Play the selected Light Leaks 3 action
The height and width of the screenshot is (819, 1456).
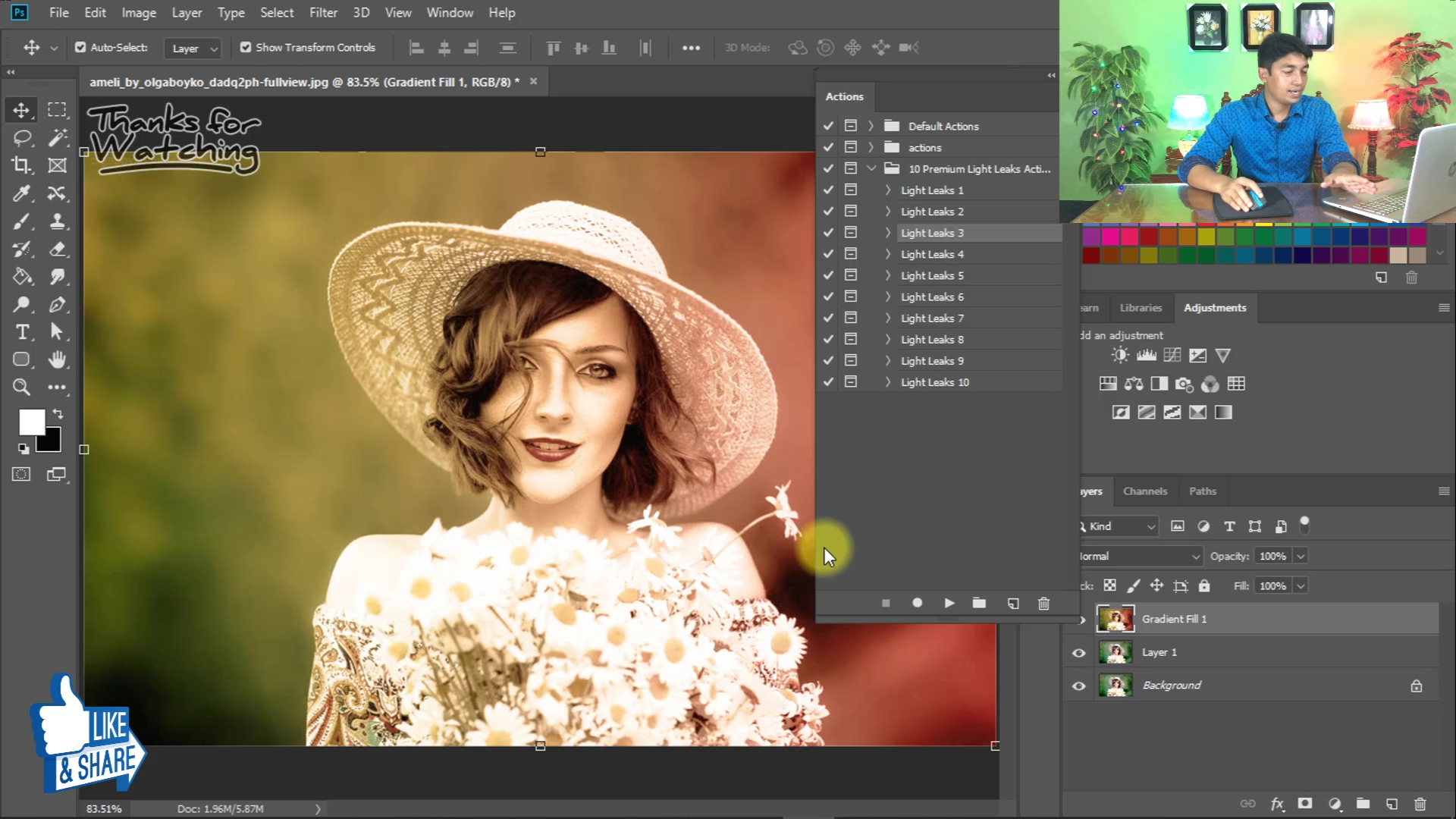[949, 603]
